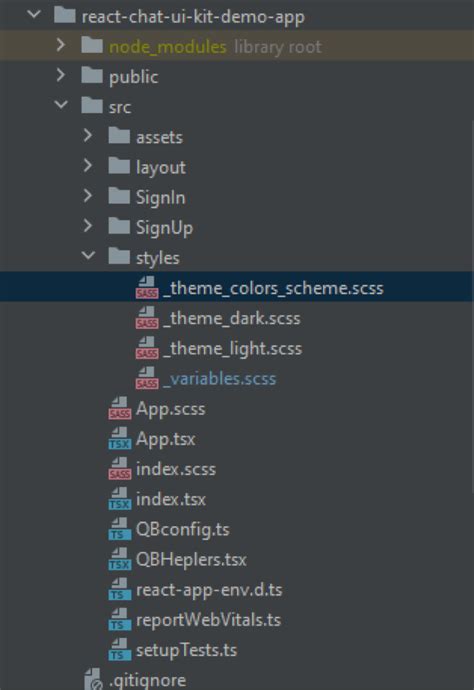Image resolution: width=474 pixels, height=690 pixels.
Task: Expand the SignUp folder chevron
Action: [x=88, y=226]
